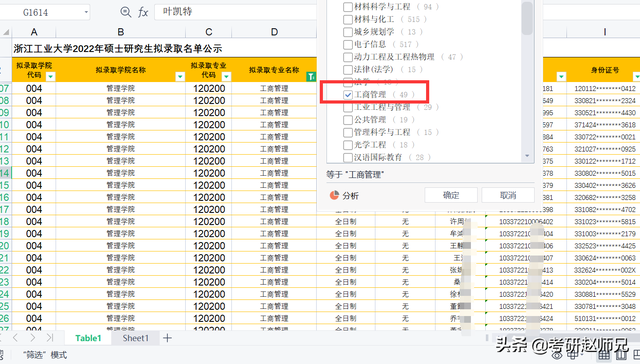
Task: Click the formula bar containing 叶凯特
Action: click(236, 12)
